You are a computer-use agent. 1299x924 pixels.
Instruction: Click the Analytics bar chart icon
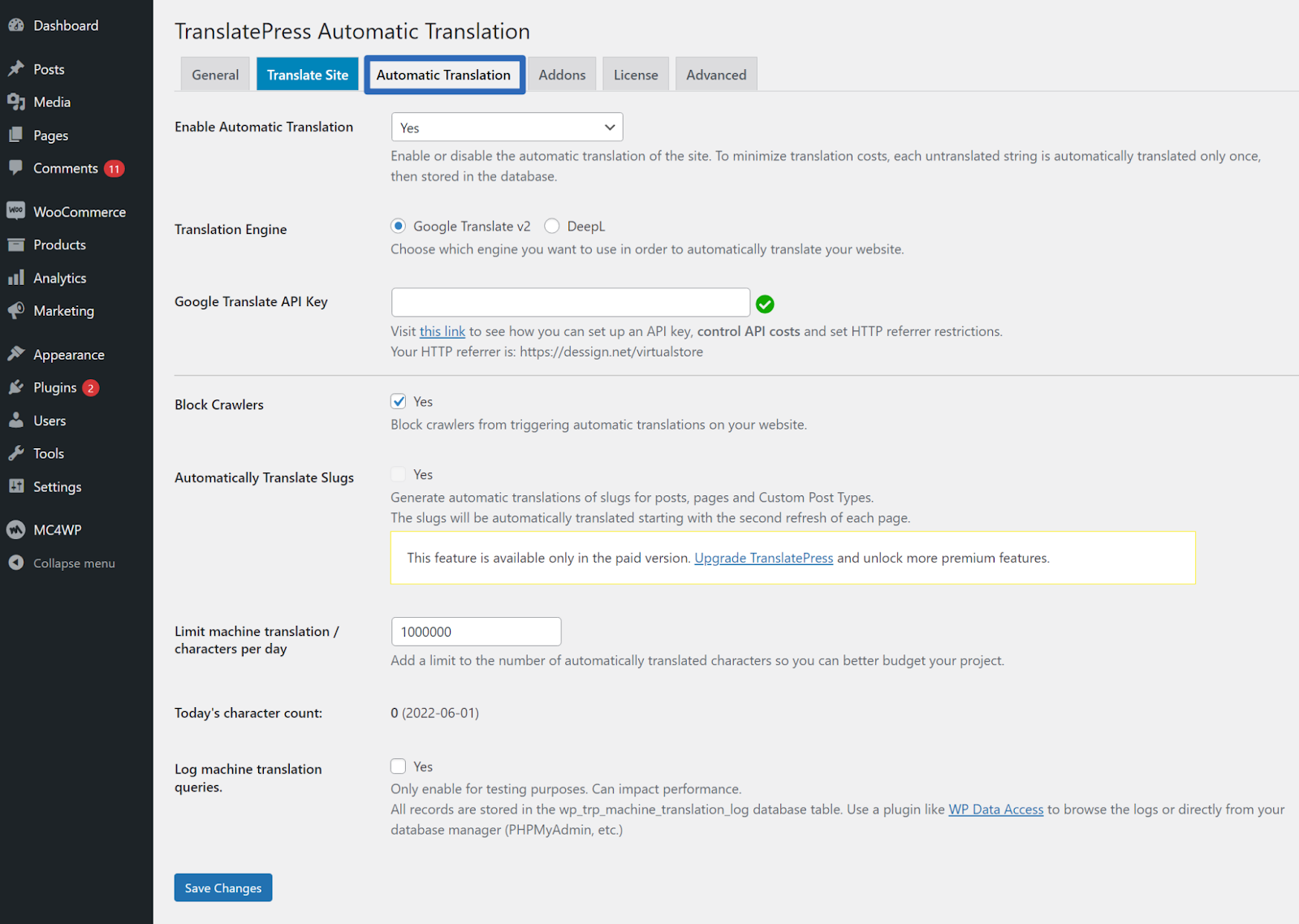coord(16,278)
